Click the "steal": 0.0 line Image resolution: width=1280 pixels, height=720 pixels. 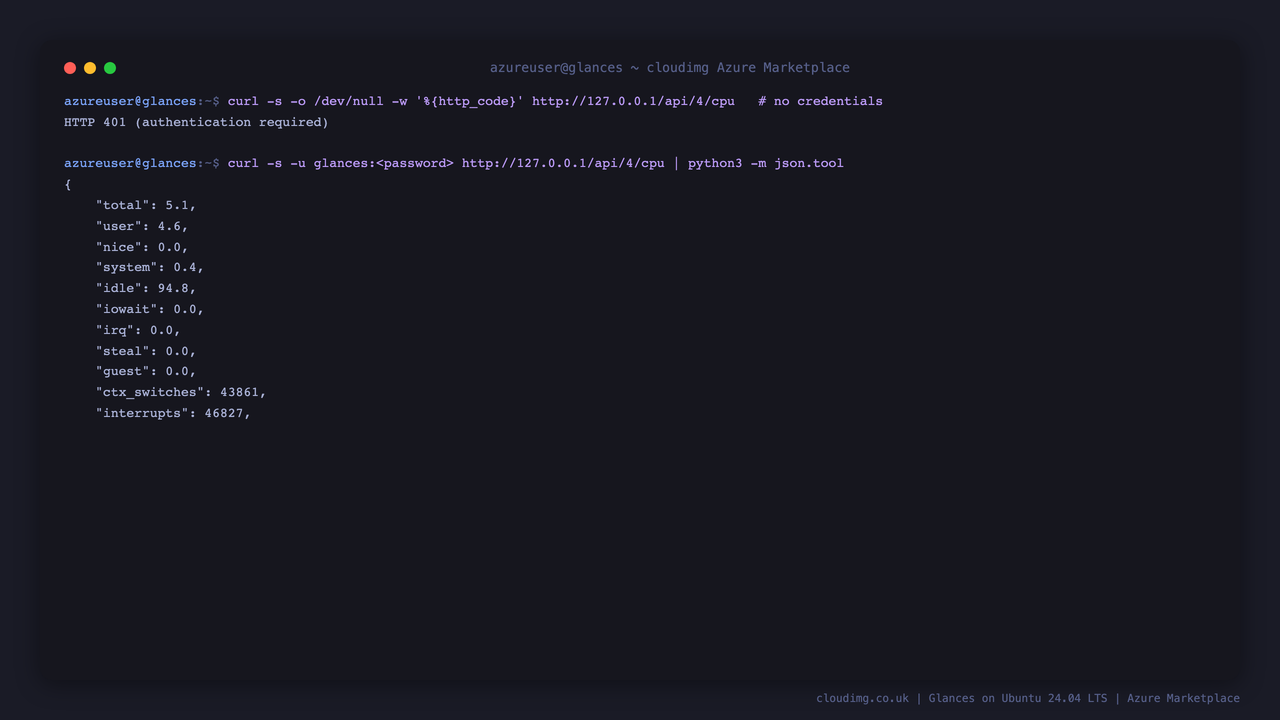point(146,351)
